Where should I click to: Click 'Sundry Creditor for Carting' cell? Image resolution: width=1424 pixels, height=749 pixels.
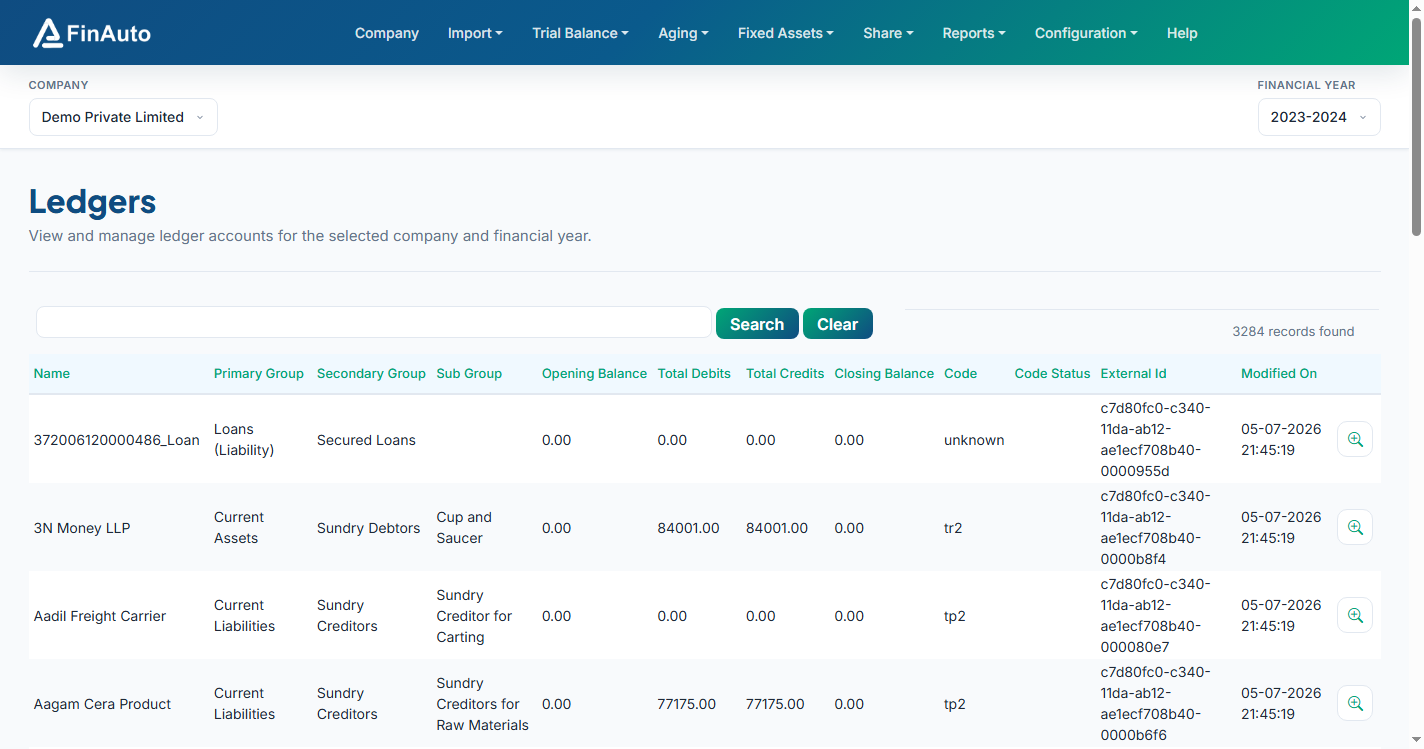pos(474,616)
